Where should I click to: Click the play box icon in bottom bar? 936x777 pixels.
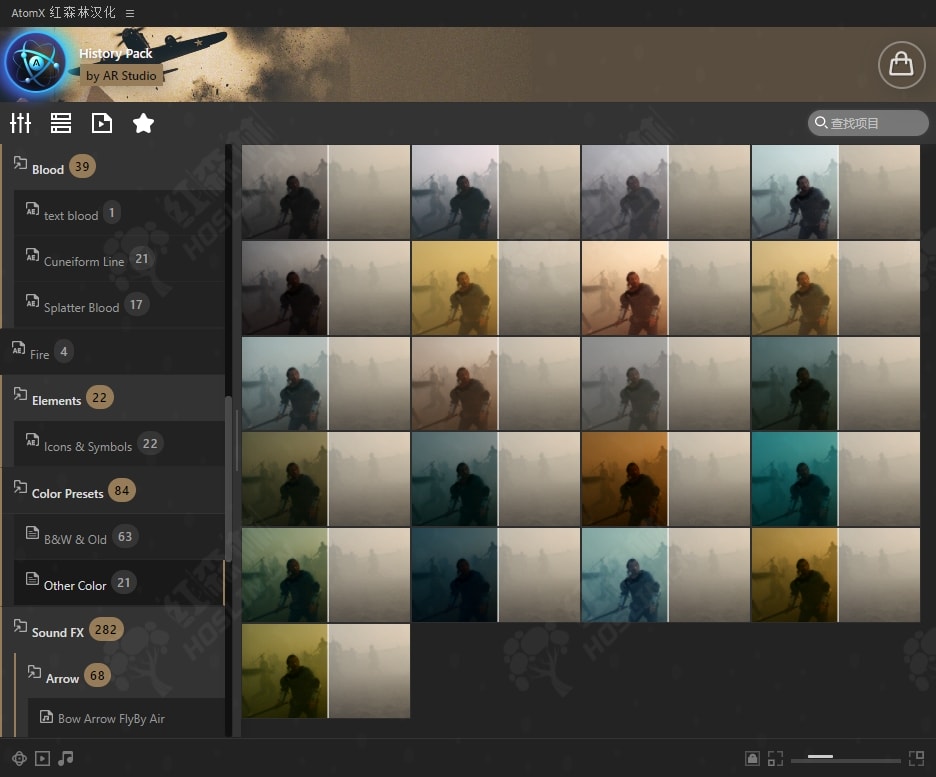[42, 758]
